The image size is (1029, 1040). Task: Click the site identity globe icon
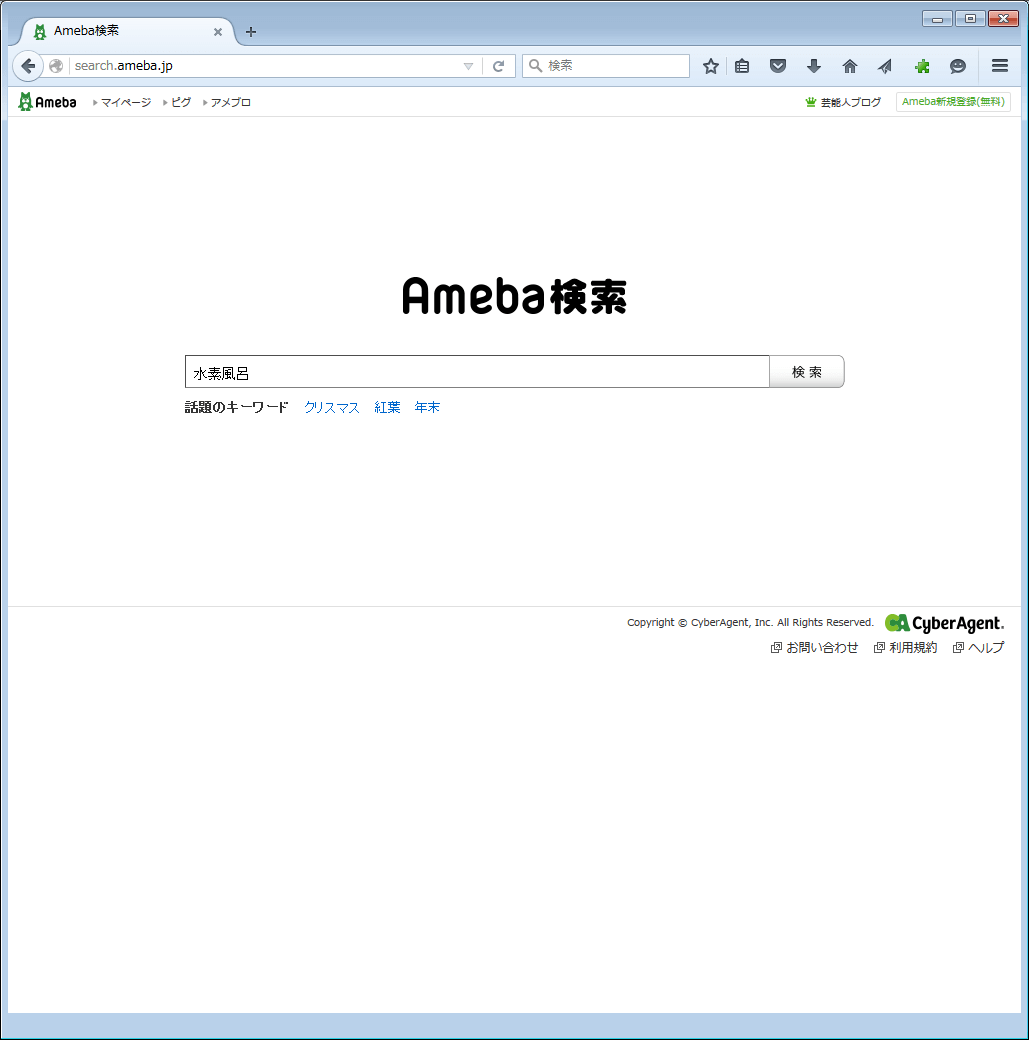coord(56,66)
